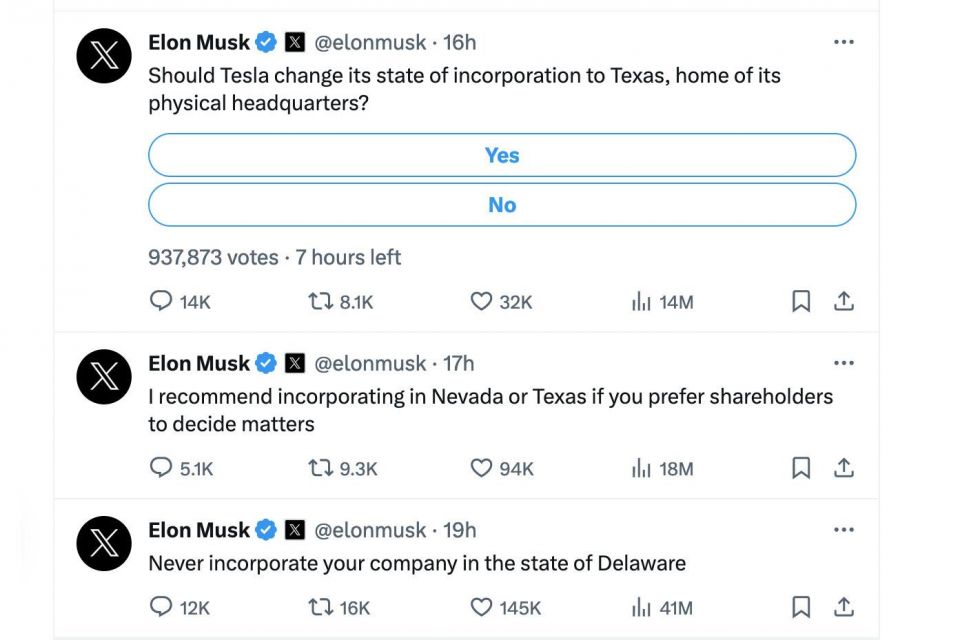
Task: Vote No in the Tesla incorporation poll
Action: tap(501, 205)
